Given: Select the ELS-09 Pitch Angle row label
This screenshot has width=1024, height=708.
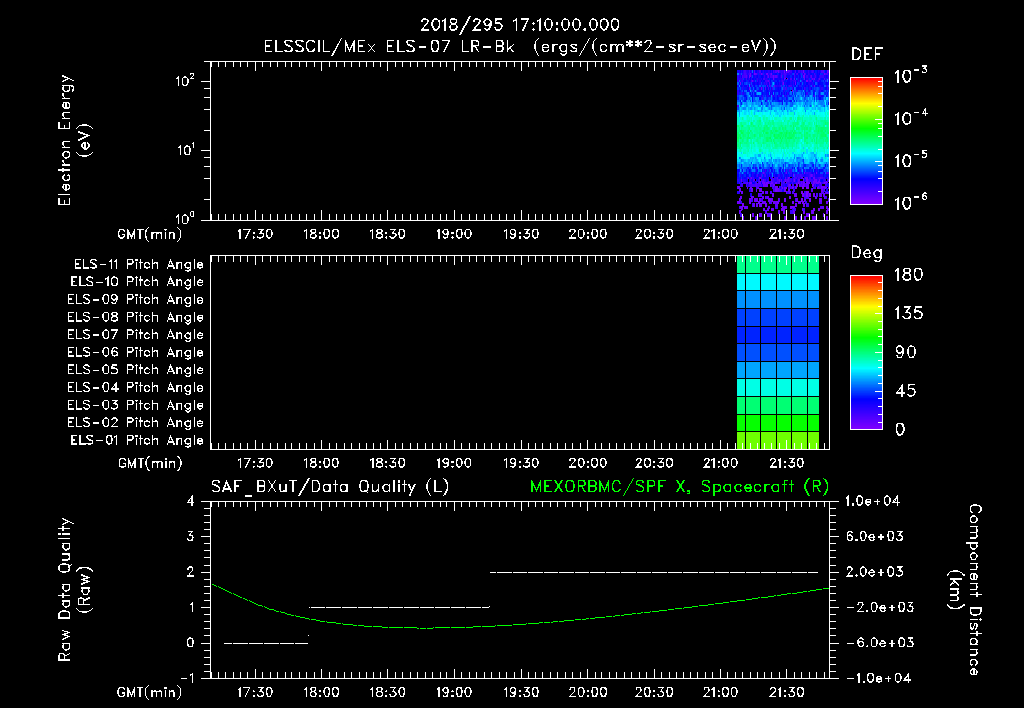Looking at the screenshot, I should click(x=135, y=300).
